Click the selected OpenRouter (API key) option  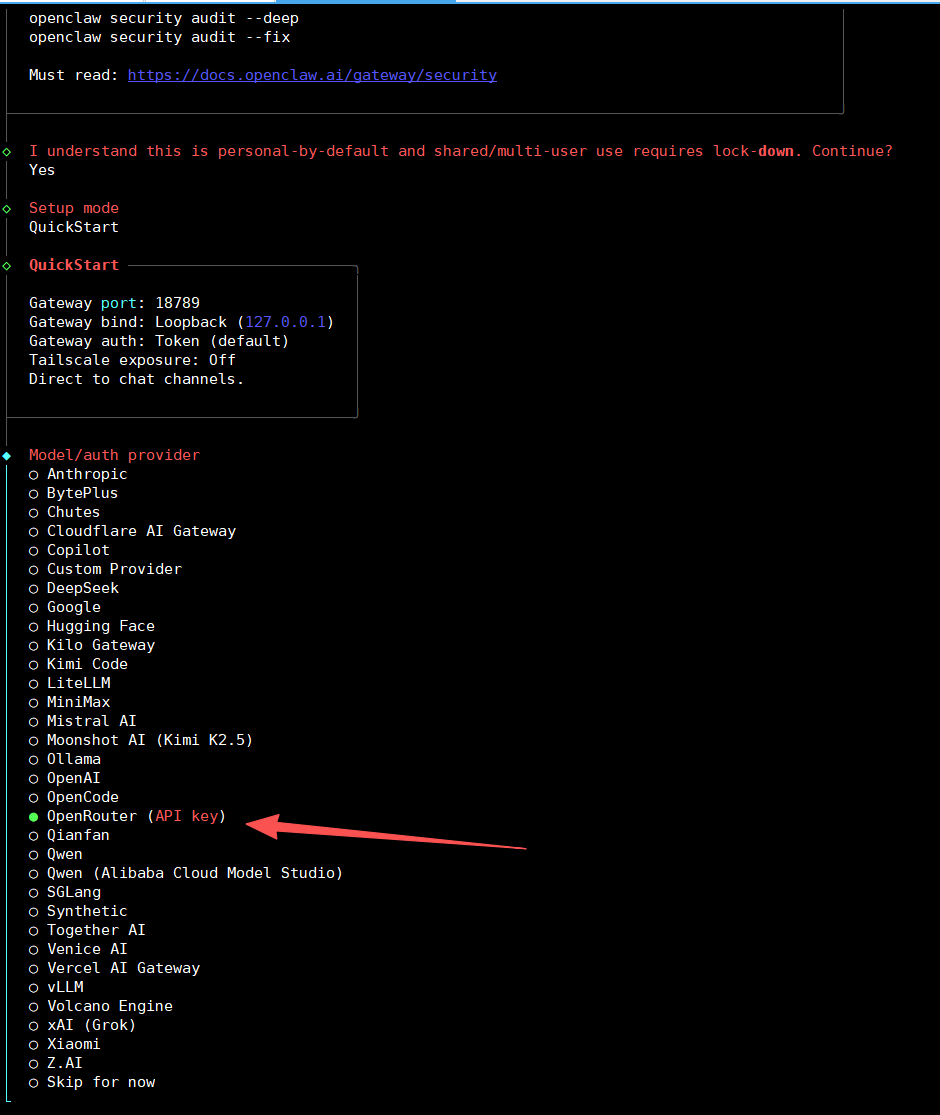pyautogui.click(x=127, y=816)
